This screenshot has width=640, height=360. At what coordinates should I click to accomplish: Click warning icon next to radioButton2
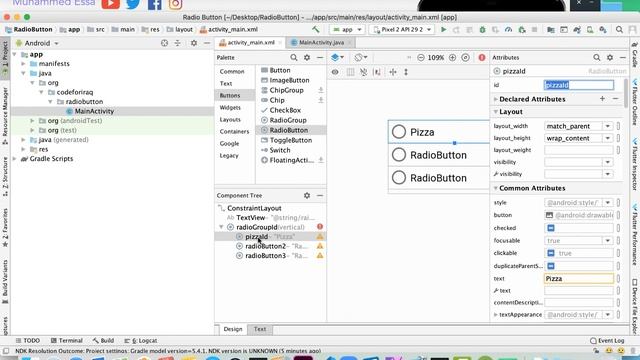(x=320, y=246)
